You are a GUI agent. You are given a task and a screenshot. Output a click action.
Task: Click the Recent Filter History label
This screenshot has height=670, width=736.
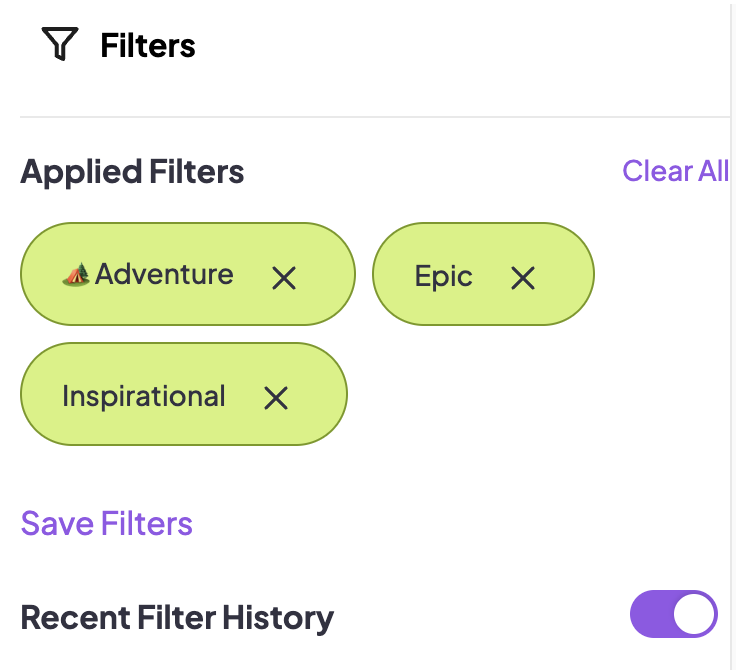[177, 617]
